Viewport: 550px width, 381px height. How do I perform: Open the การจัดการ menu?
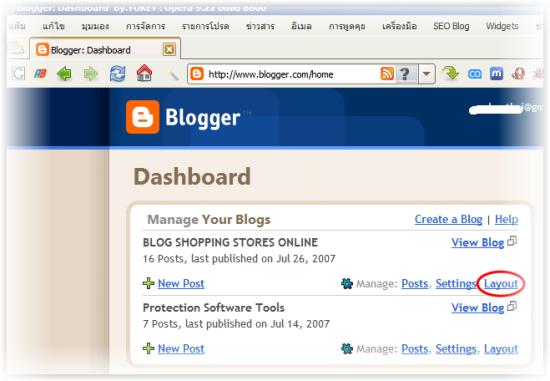(146, 26)
